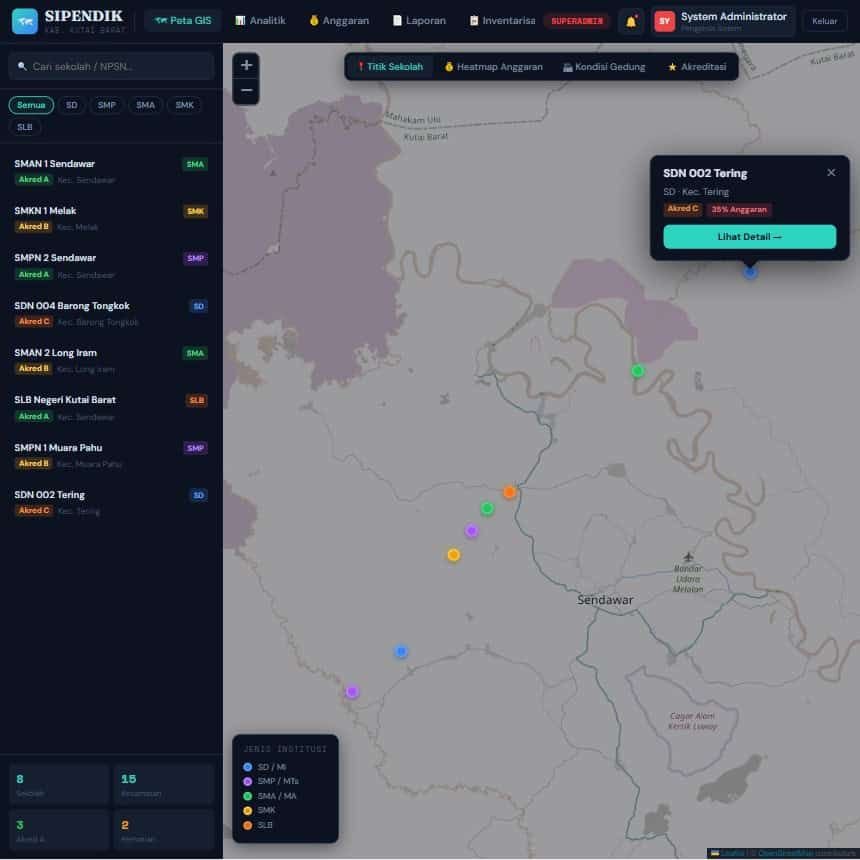Screen dimensions: 860x860
Task: Select green marker near river bend
Action: 637,371
